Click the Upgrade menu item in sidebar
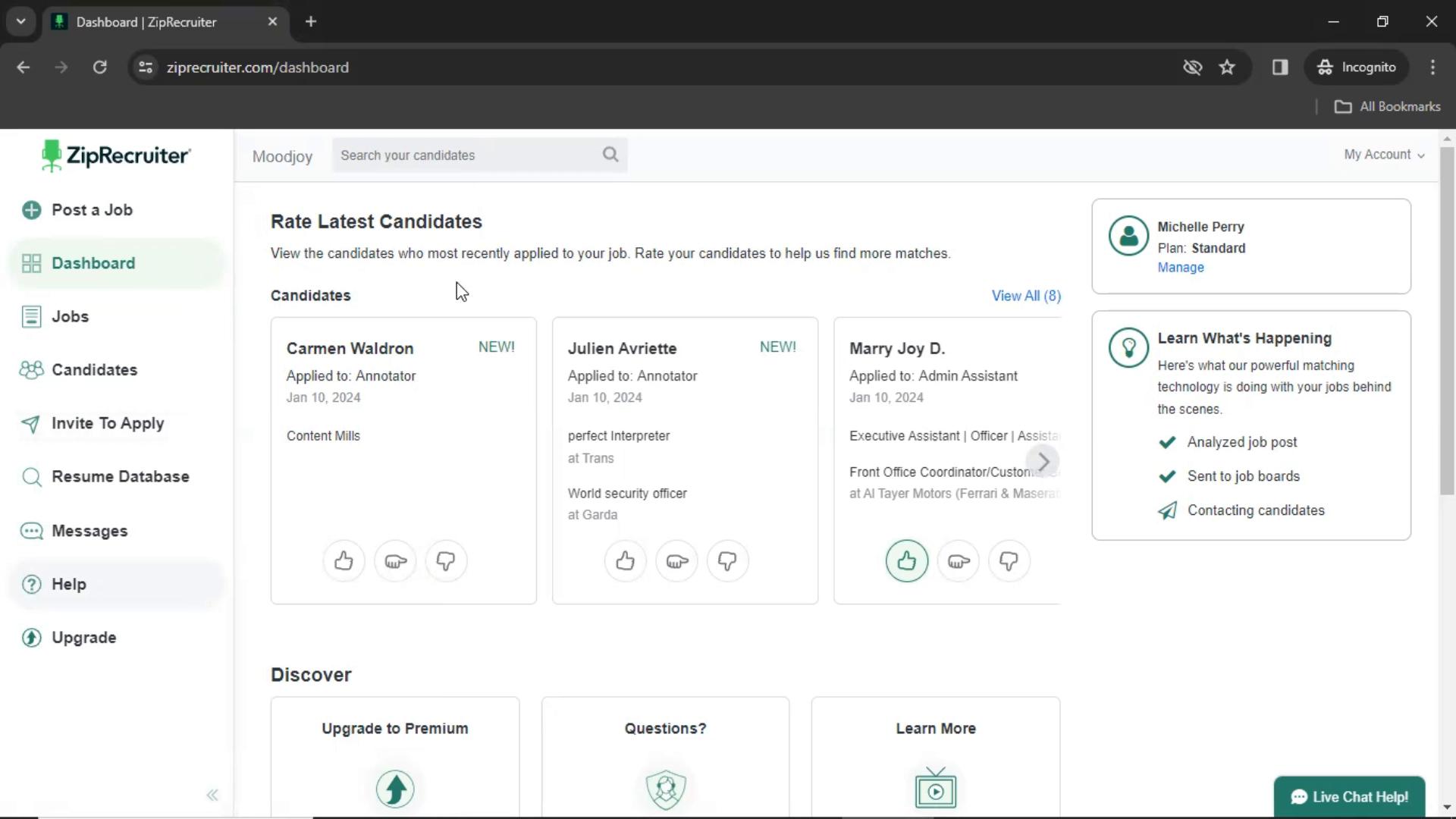 coord(84,637)
